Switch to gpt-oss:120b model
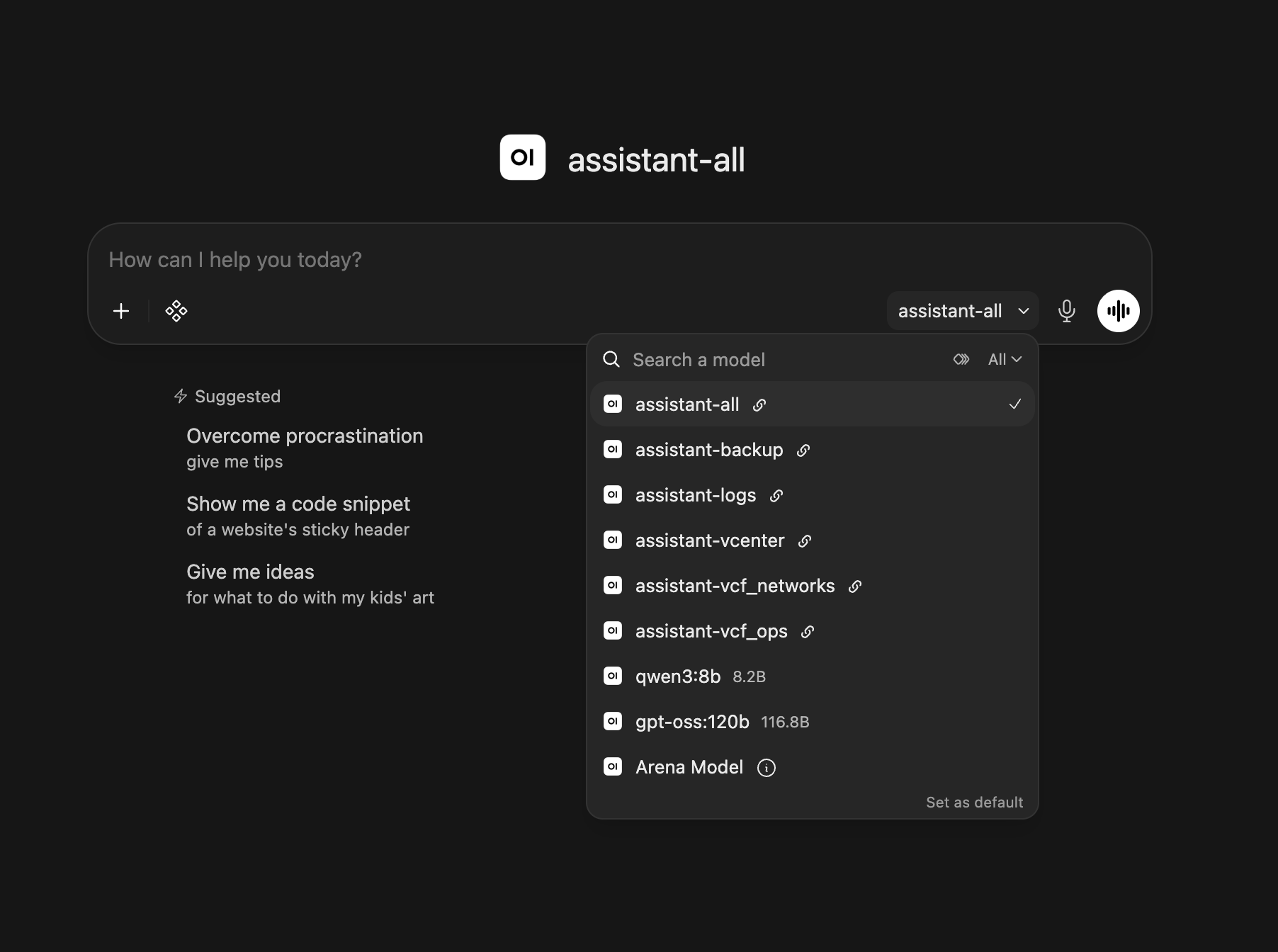The width and height of the screenshot is (1278, 952). (x=813, y=721)
